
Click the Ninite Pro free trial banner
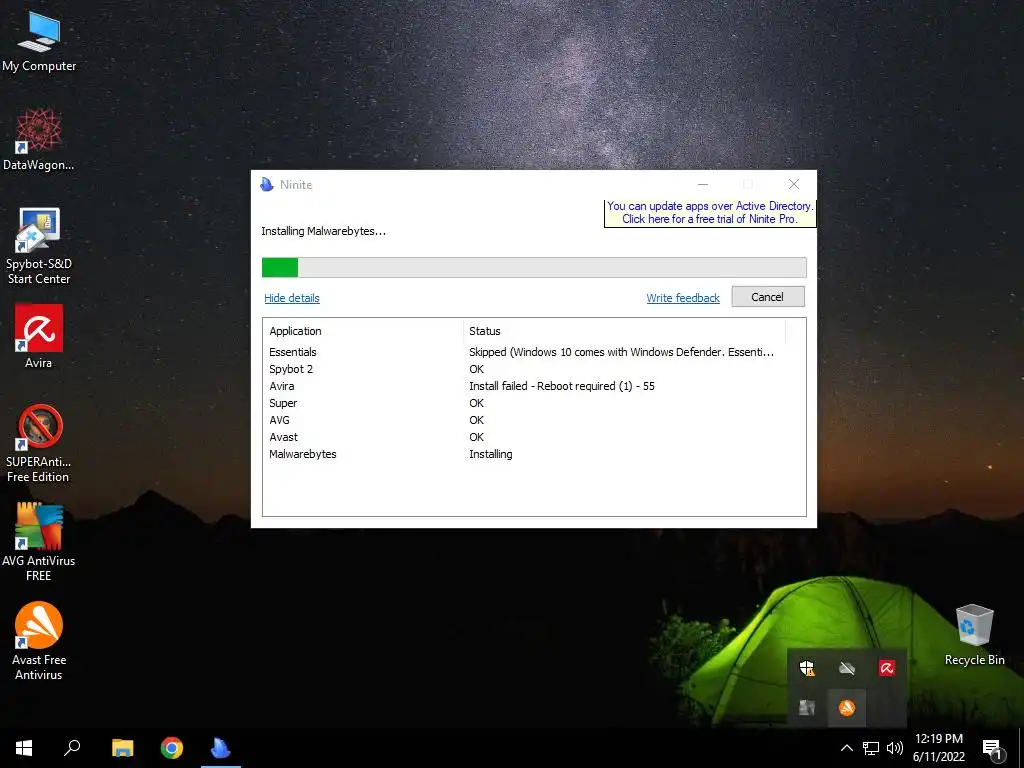(710, 213)
